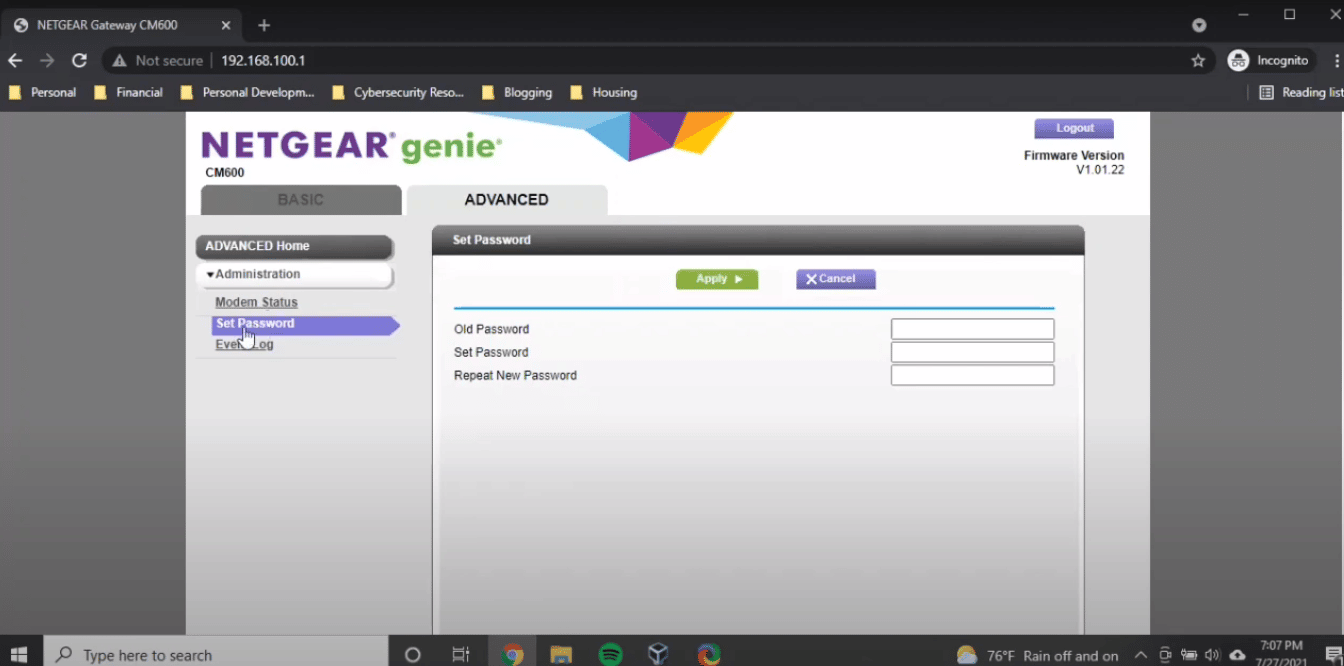This screenshot has width=1344, height=666.
Task: Open a new browser tab
Action: point(264,25)
